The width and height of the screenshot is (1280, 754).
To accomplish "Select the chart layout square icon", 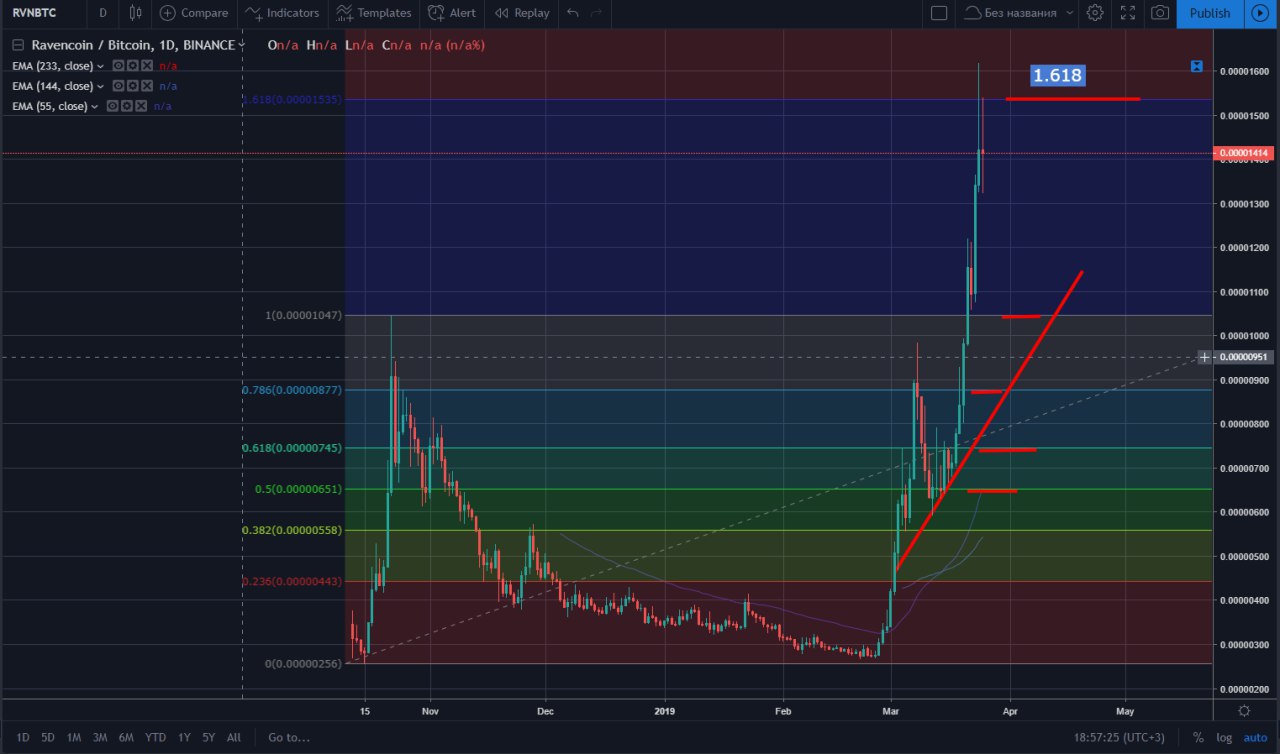I will (938, 13).
